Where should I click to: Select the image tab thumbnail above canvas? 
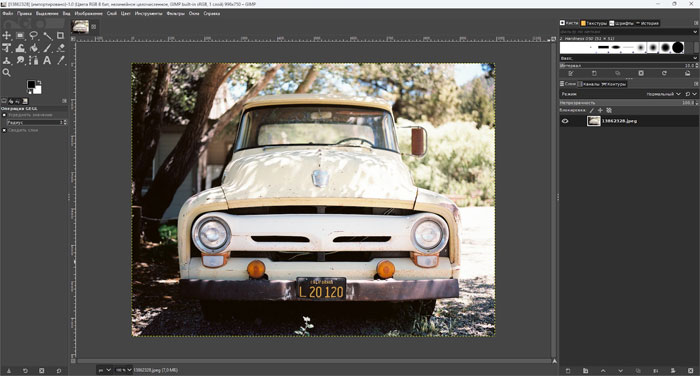(x=81, y=27)
